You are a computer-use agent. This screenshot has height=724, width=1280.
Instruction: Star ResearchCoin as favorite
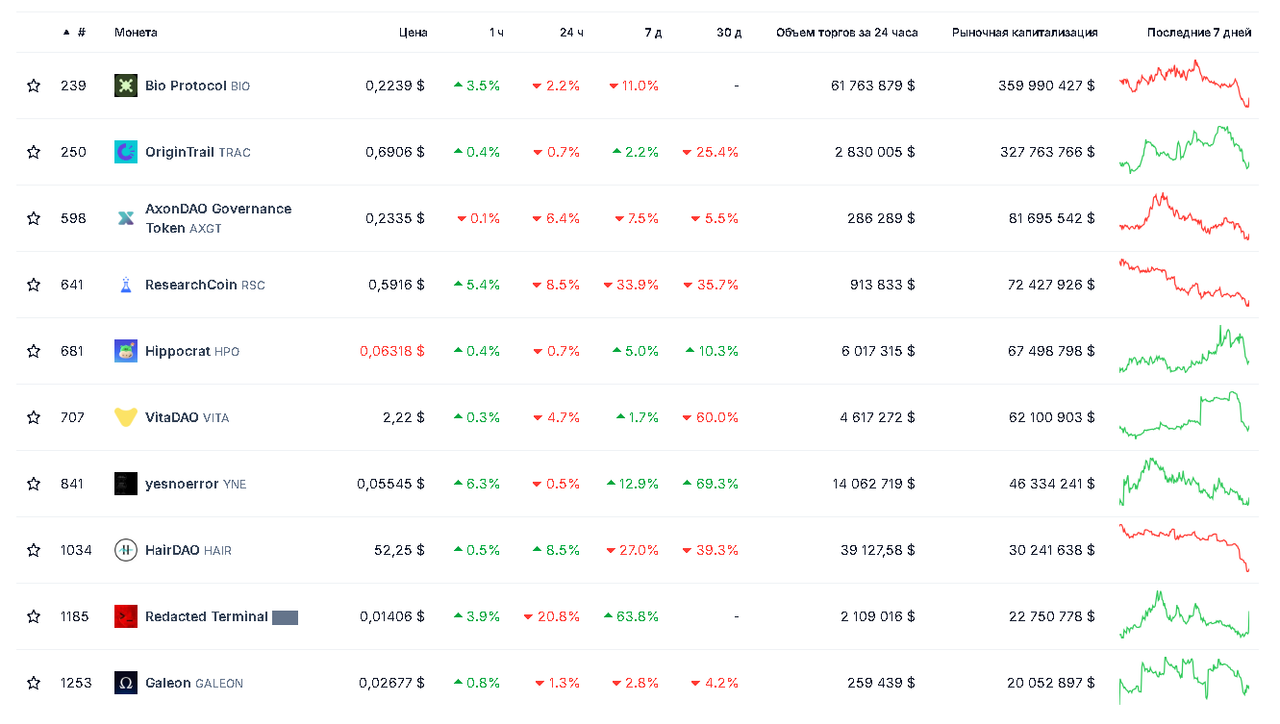click(34, 285)
